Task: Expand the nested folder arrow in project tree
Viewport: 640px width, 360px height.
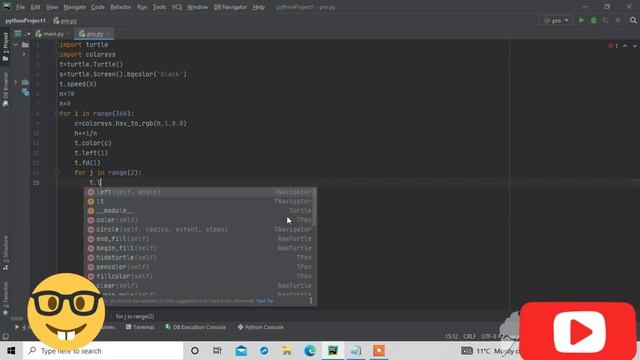Action: [x=24, y=54]
